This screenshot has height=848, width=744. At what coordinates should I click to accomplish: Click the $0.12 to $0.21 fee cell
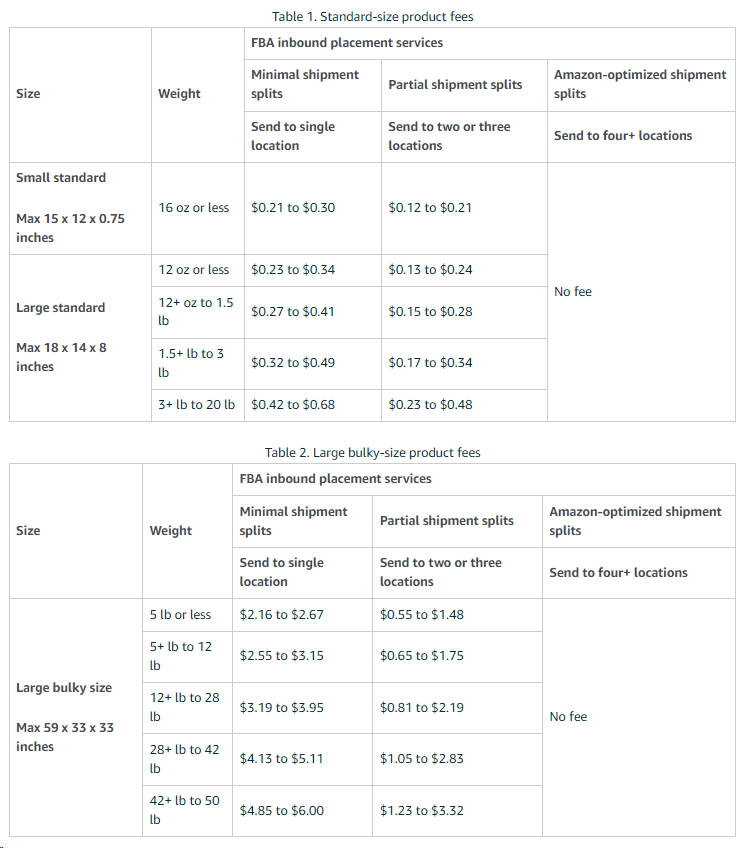464,208
